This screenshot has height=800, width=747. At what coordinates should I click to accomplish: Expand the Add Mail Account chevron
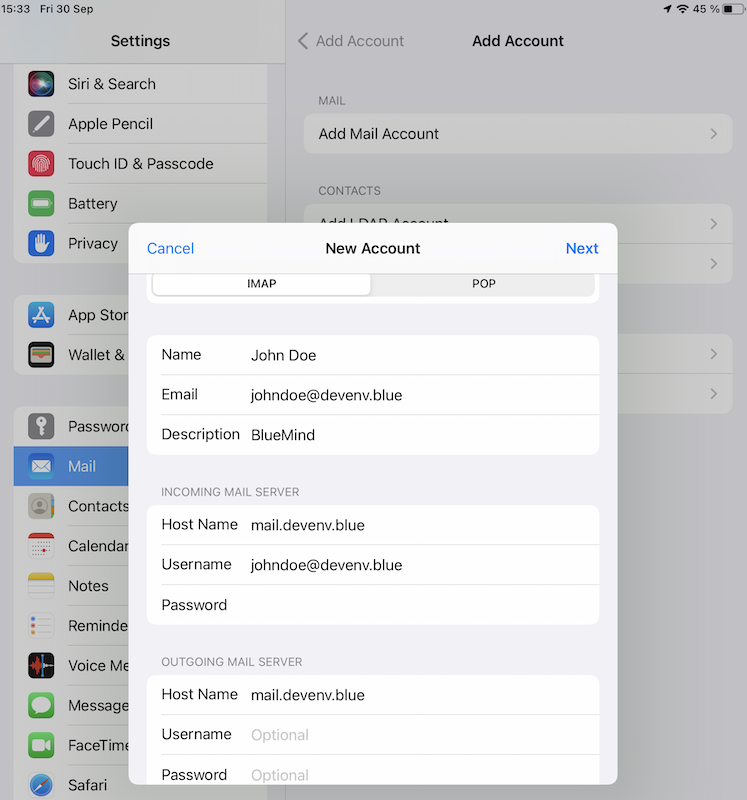click(x=713, y=134)
